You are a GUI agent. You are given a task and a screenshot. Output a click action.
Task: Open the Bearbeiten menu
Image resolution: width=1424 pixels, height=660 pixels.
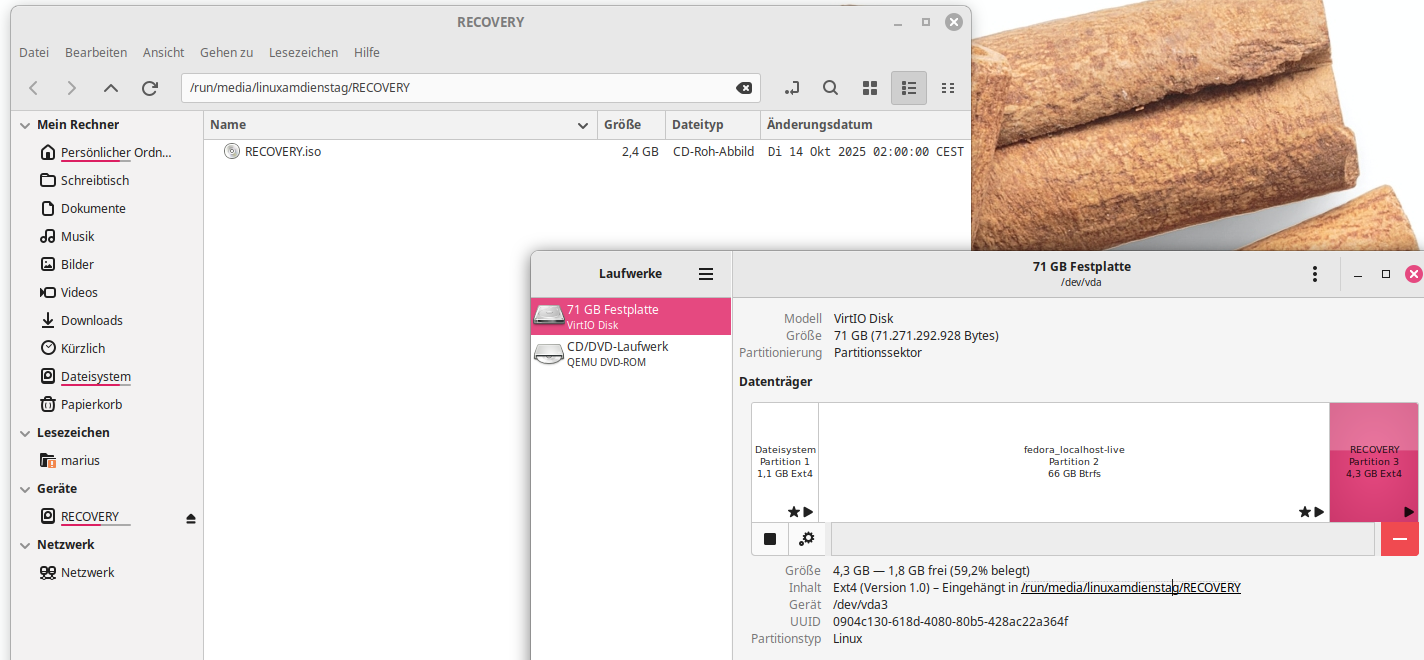(96, 52)
